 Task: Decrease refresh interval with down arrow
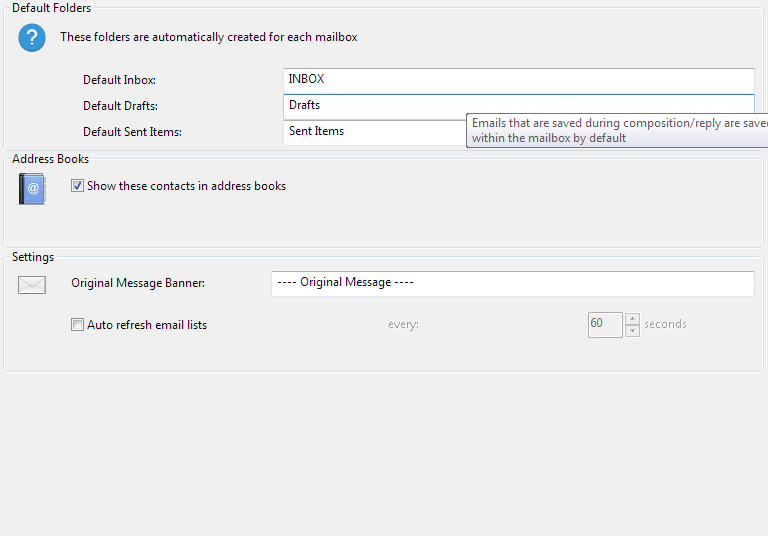pos(632,331)
